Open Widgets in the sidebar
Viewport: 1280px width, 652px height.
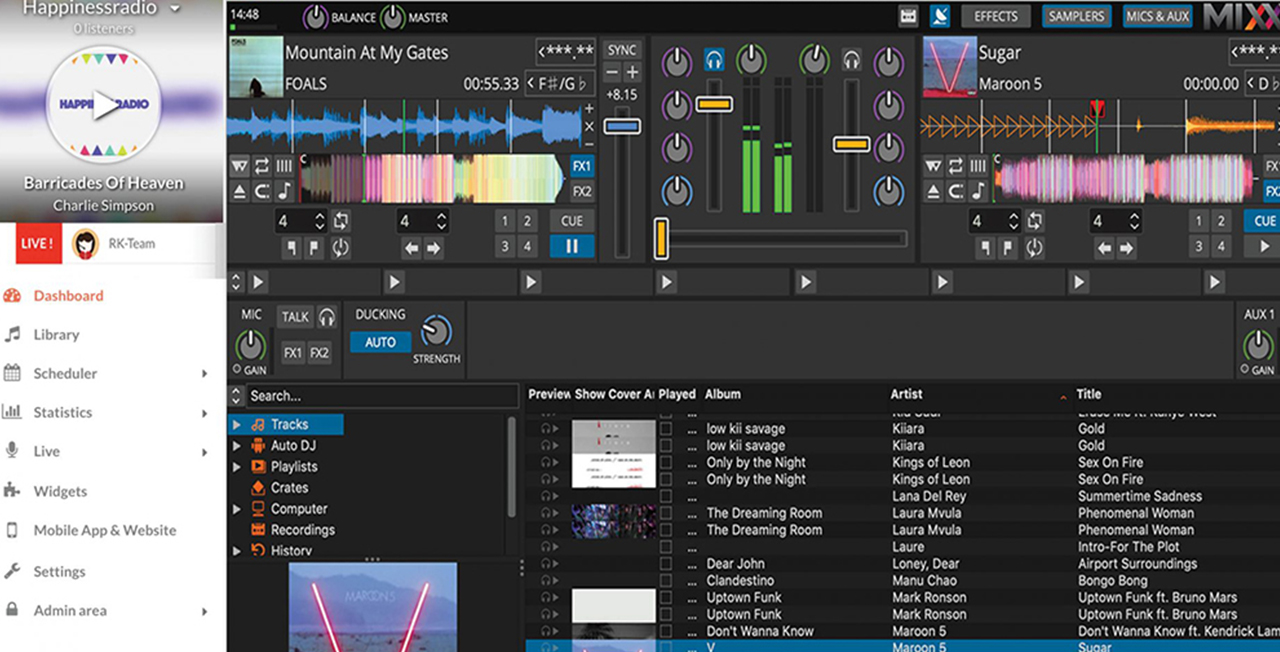coord(60,491)
